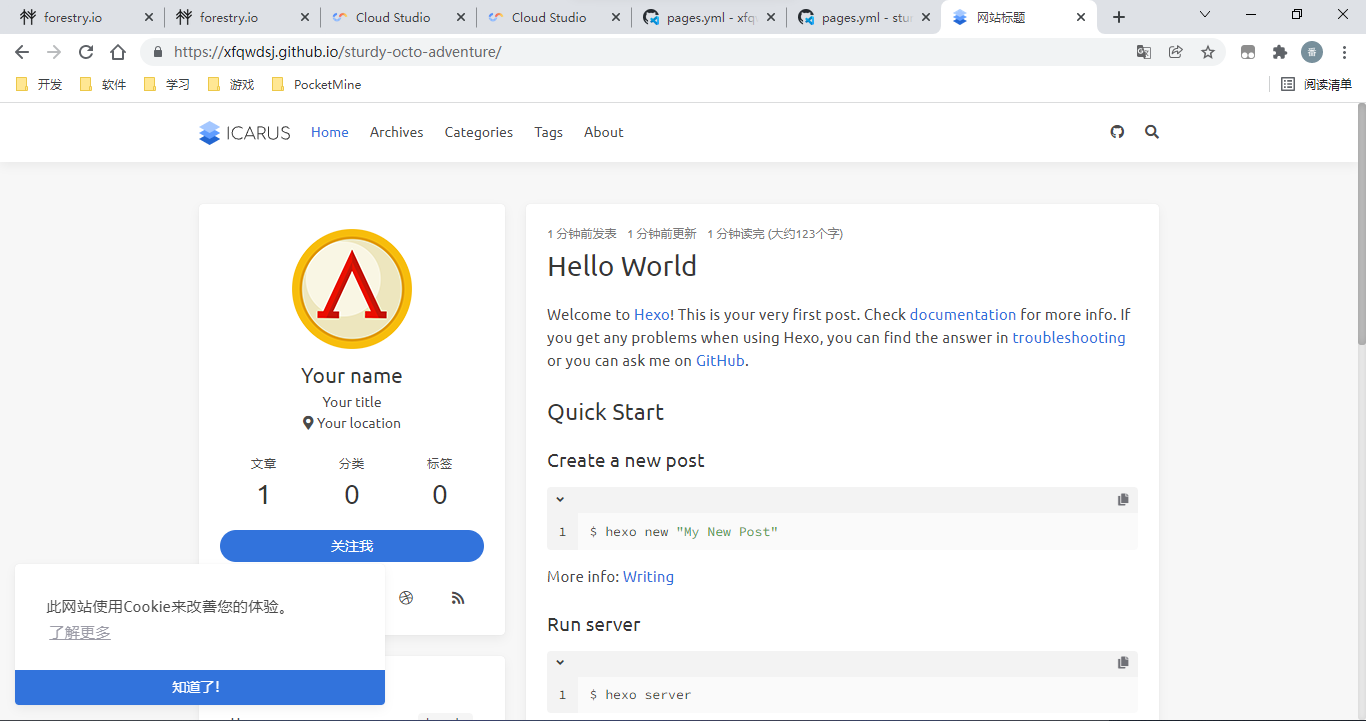Viewport: 1366px width, 721px height.
Task: Click the search magnifier icon in navbar
Action: coord(1152,132)
